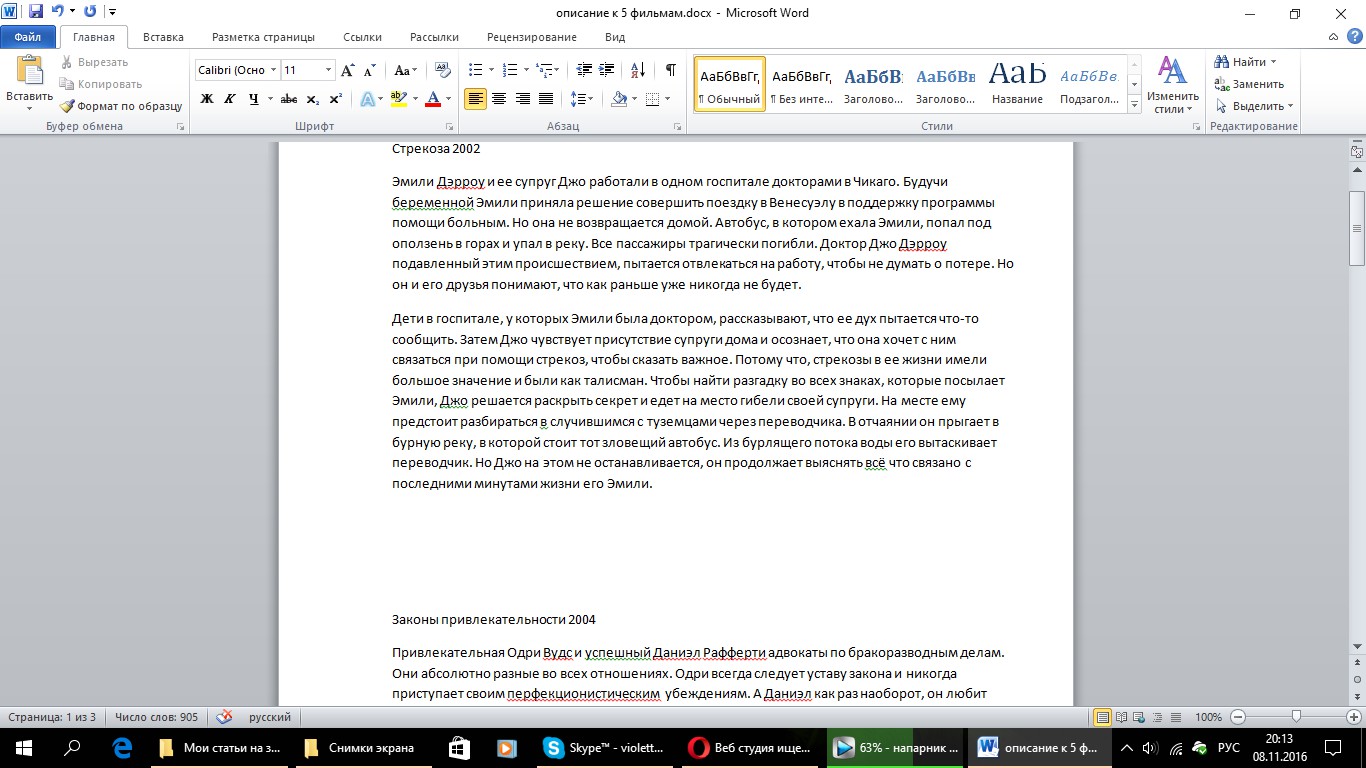Click the taskbar search magnifier icon
Image resolution: width=1366 pixels, height=768 pixels.
72,747
